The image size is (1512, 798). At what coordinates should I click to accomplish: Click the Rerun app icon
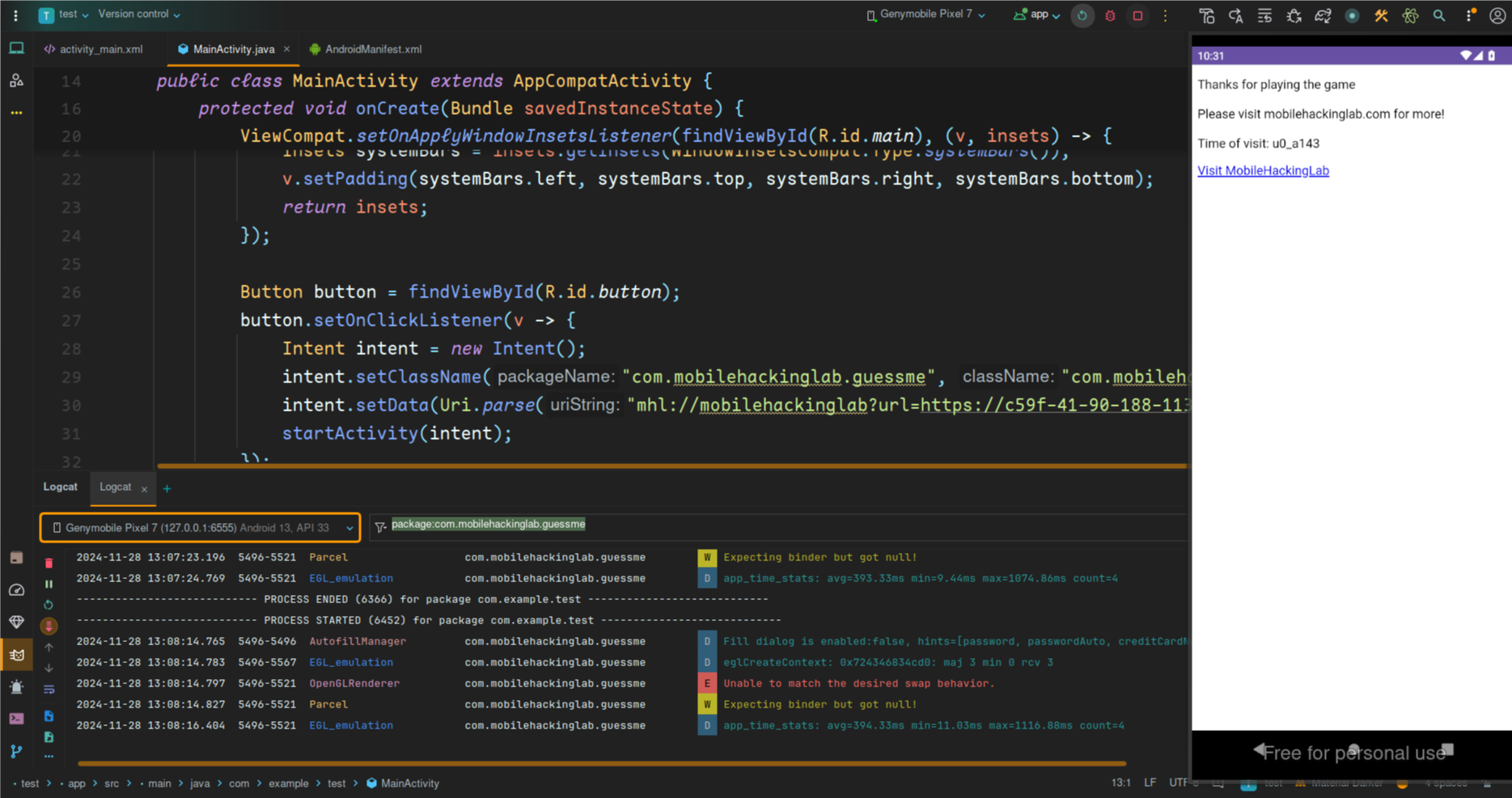(x=1082, y=15)
